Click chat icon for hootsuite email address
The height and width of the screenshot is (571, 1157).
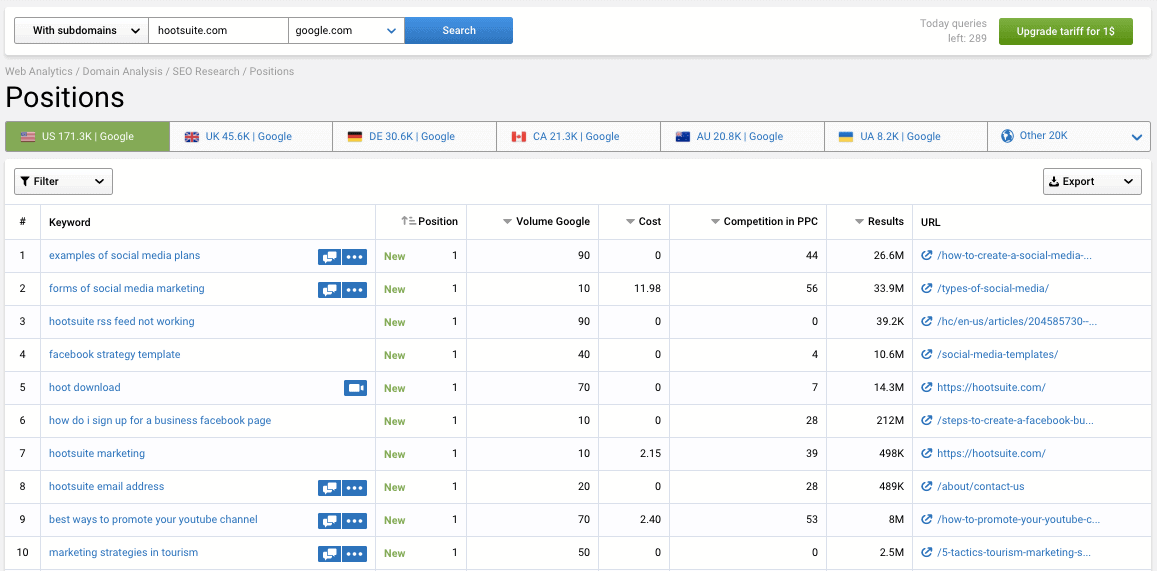(329, 487)
